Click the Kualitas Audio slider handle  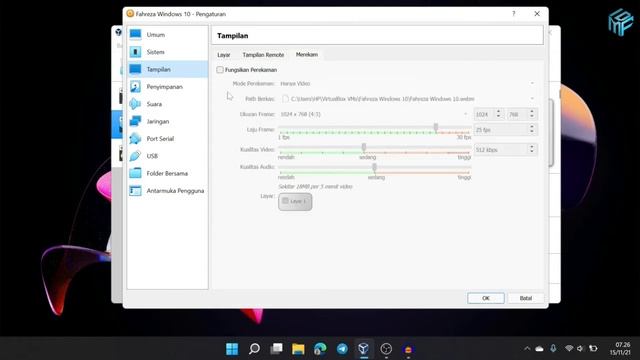coord(374,167)
